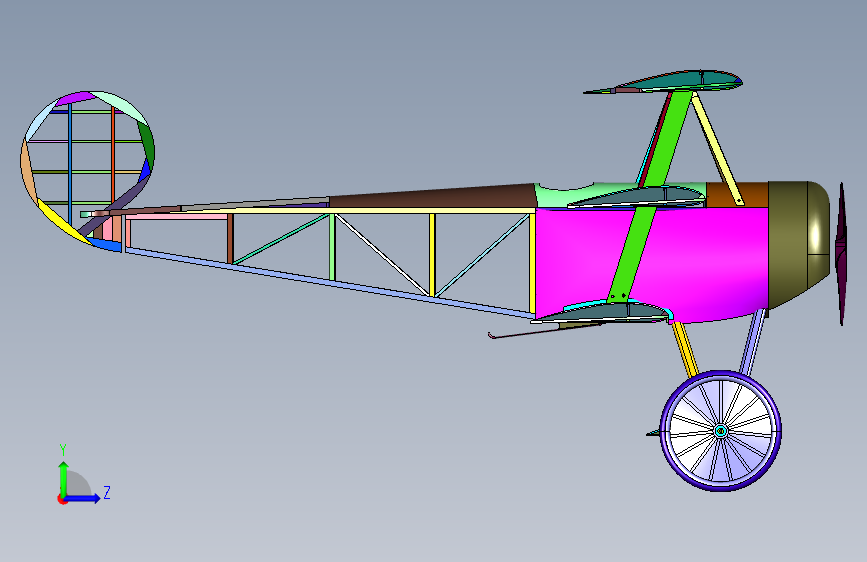Click the blue Z axis arrow of the triad

[83, 498]
